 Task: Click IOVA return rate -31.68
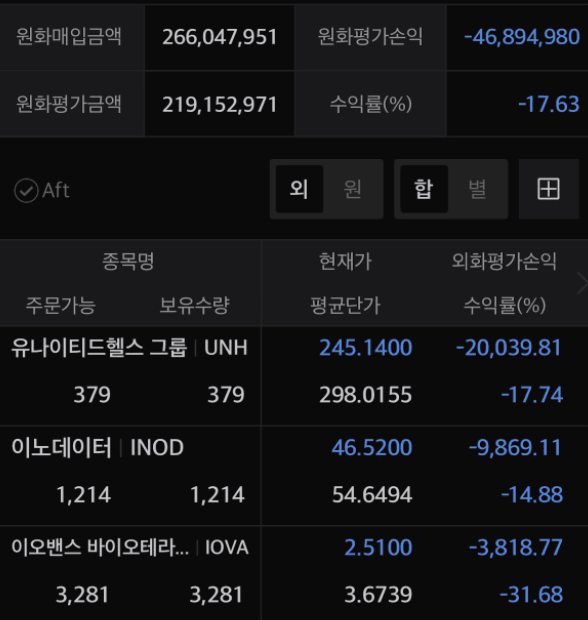tap(531, 595)
